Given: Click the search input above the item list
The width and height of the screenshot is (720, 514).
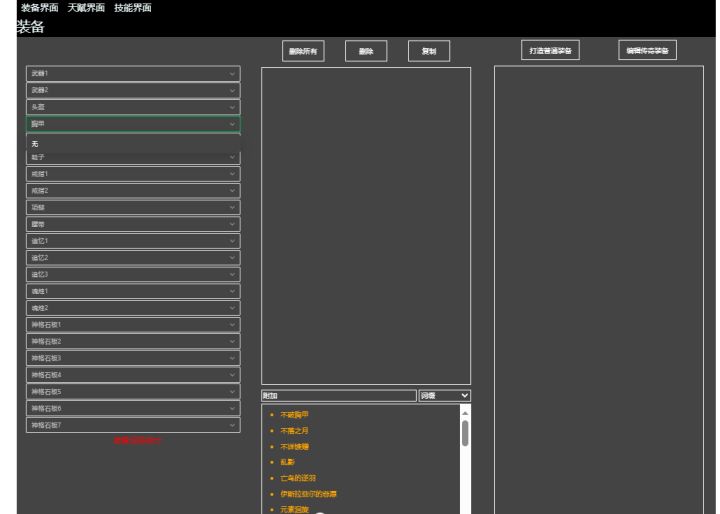Looking at the screenshot, I should point(339,395).
